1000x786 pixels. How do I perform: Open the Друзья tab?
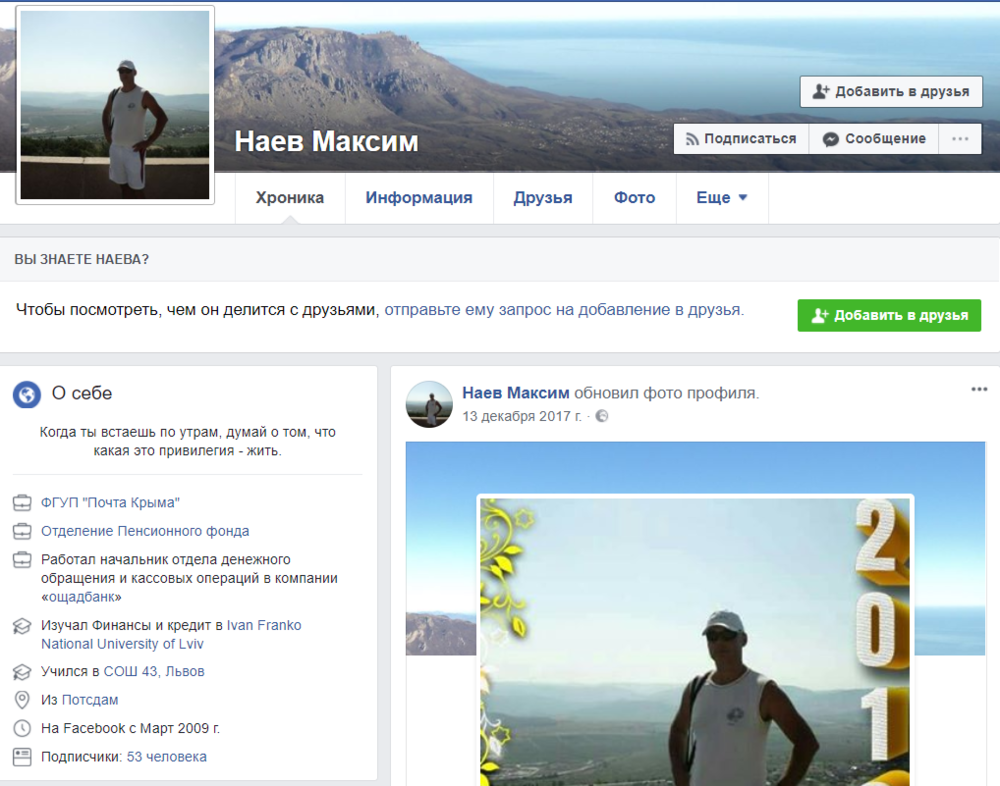543,198
